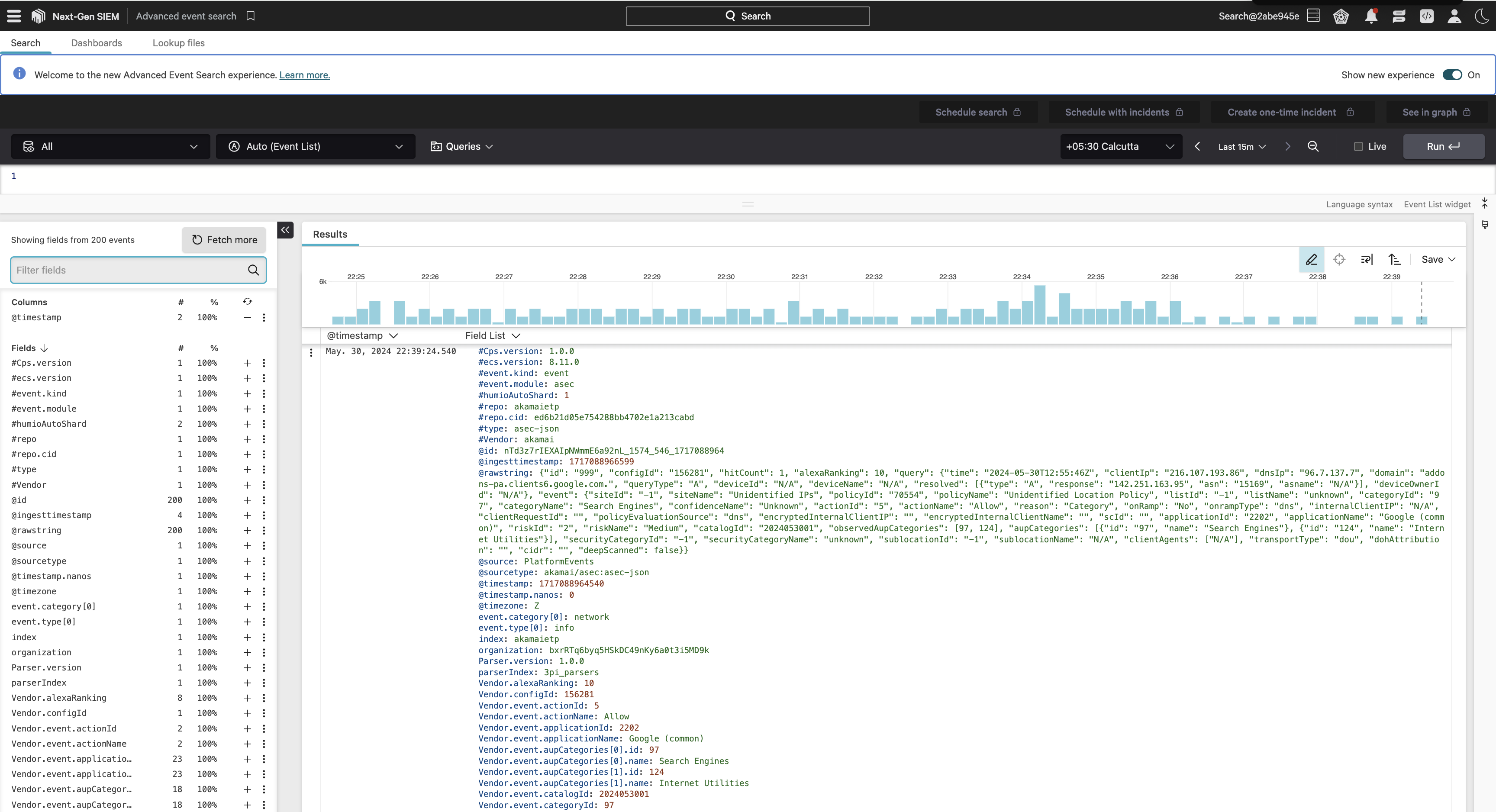1496x812 pixels.
Task: Open the hamburger navigation menu
Action: [14, 16]
